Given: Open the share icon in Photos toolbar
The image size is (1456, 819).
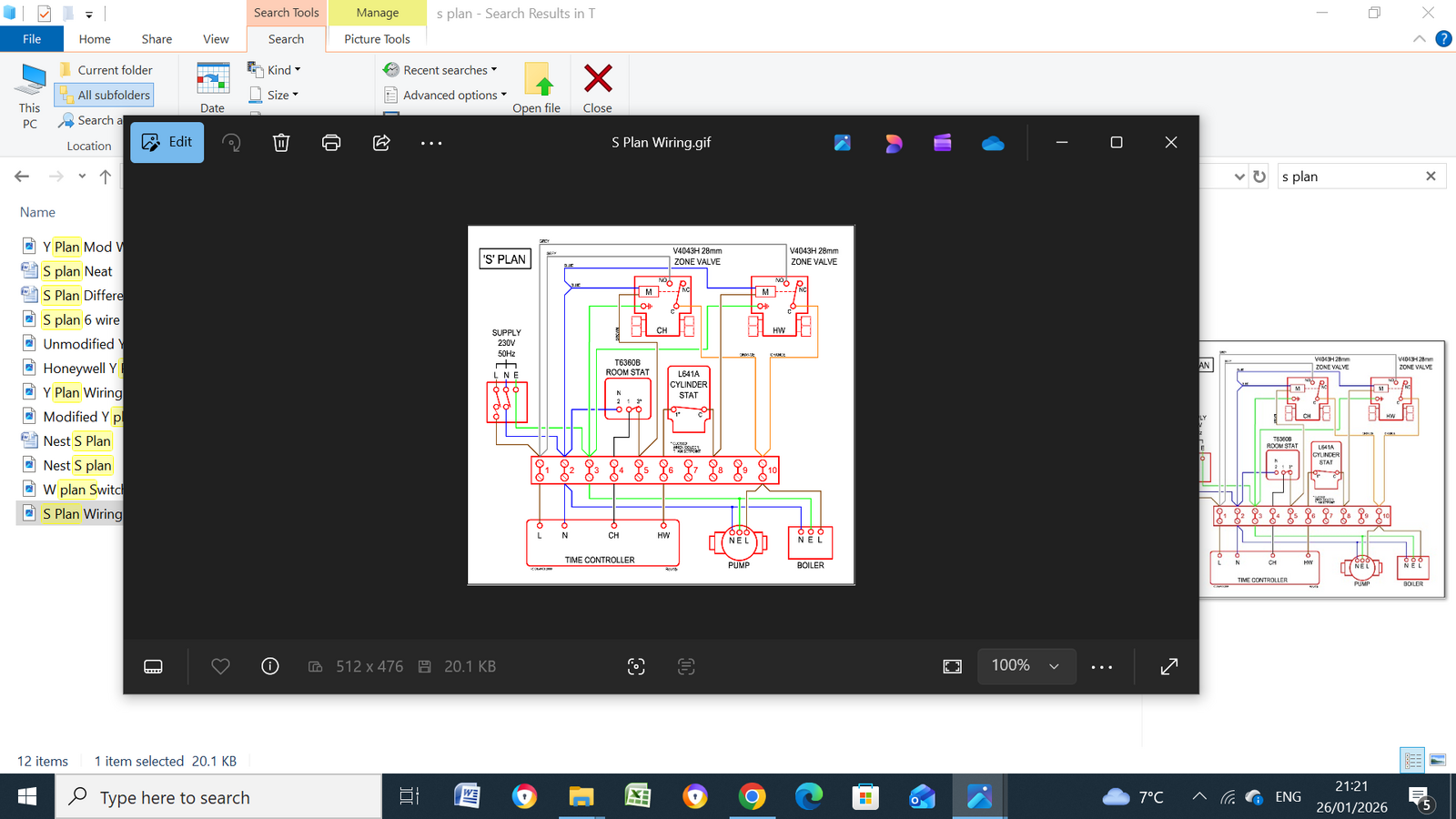Looking at the screenshot, I should coord(381,143).
